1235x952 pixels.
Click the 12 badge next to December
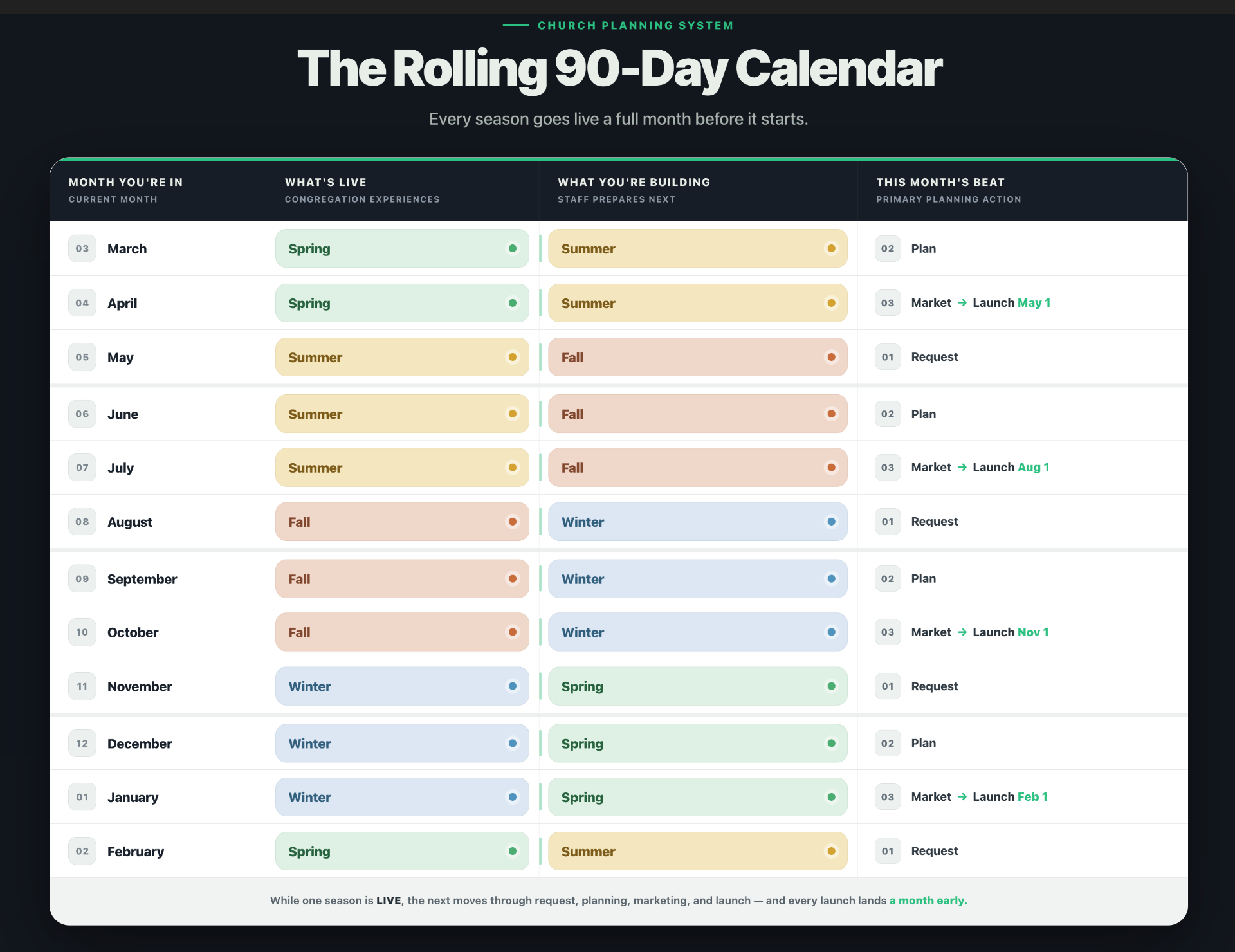point(82,744)
